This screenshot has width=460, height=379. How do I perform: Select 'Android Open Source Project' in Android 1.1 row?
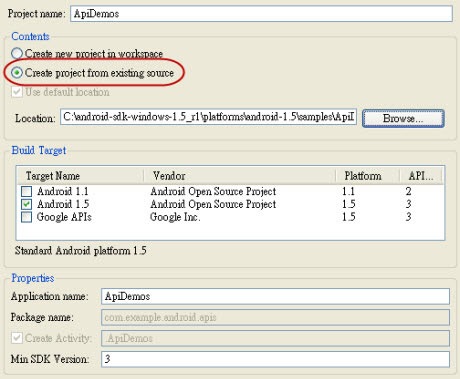pyautogui.click(x=213, y=191)
